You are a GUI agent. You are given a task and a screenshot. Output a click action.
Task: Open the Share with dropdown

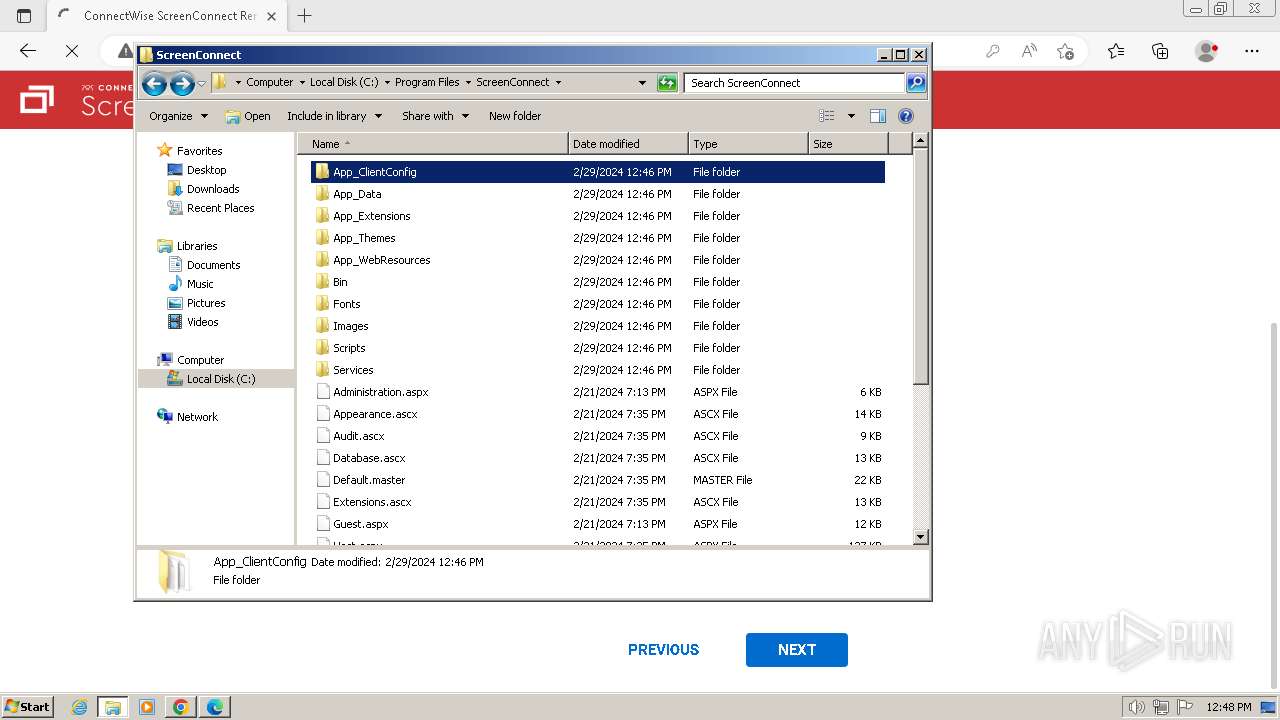(435, 116)
